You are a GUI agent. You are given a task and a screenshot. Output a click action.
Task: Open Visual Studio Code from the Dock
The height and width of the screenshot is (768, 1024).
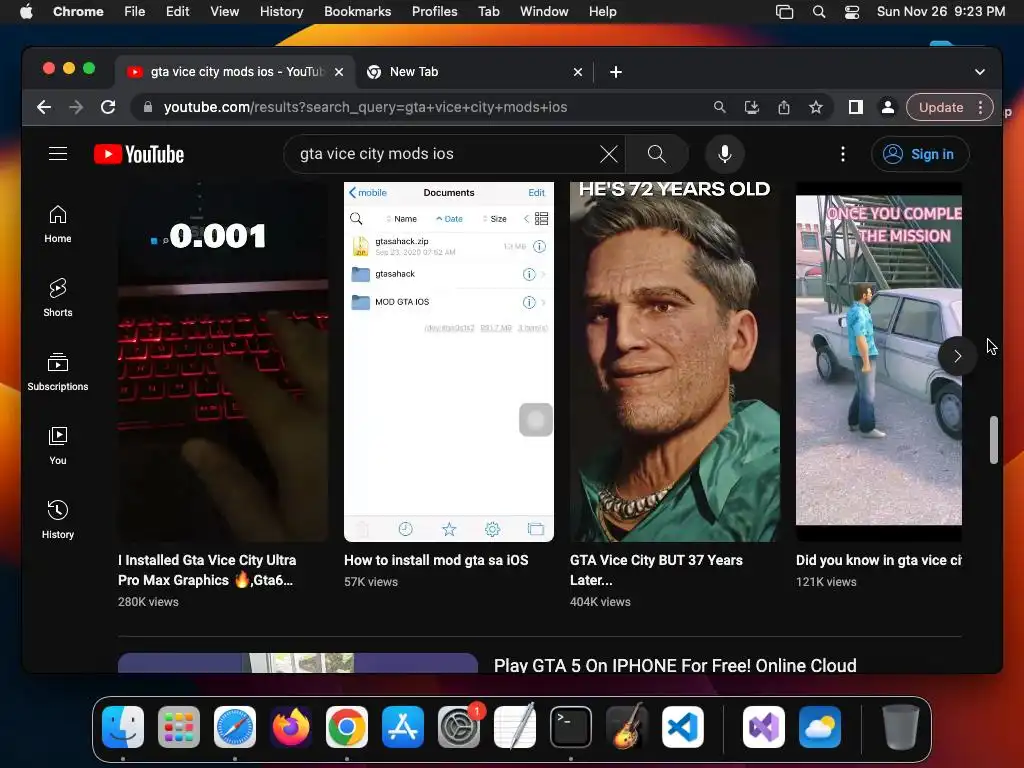pyautogui.click(x=682, y=727)
